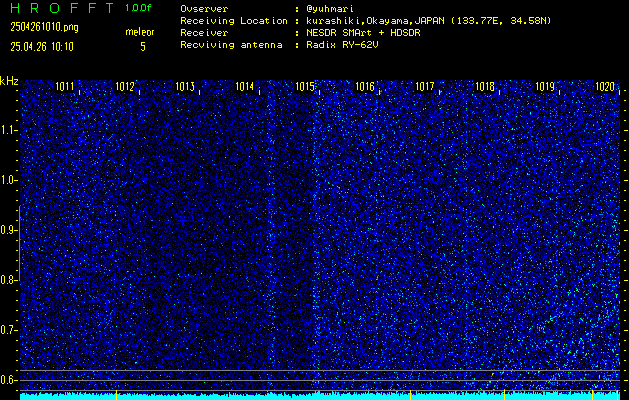
Task: Click the 1014 time axis label
Action: (x=245, y=86)
